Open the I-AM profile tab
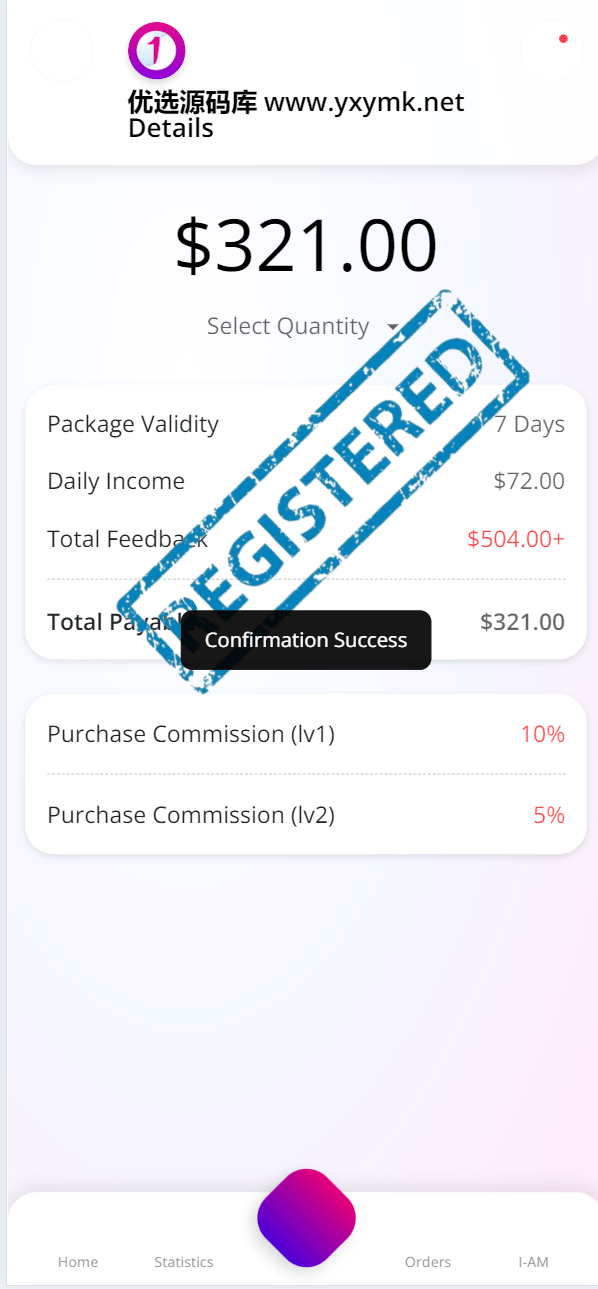 point(533,1262)
